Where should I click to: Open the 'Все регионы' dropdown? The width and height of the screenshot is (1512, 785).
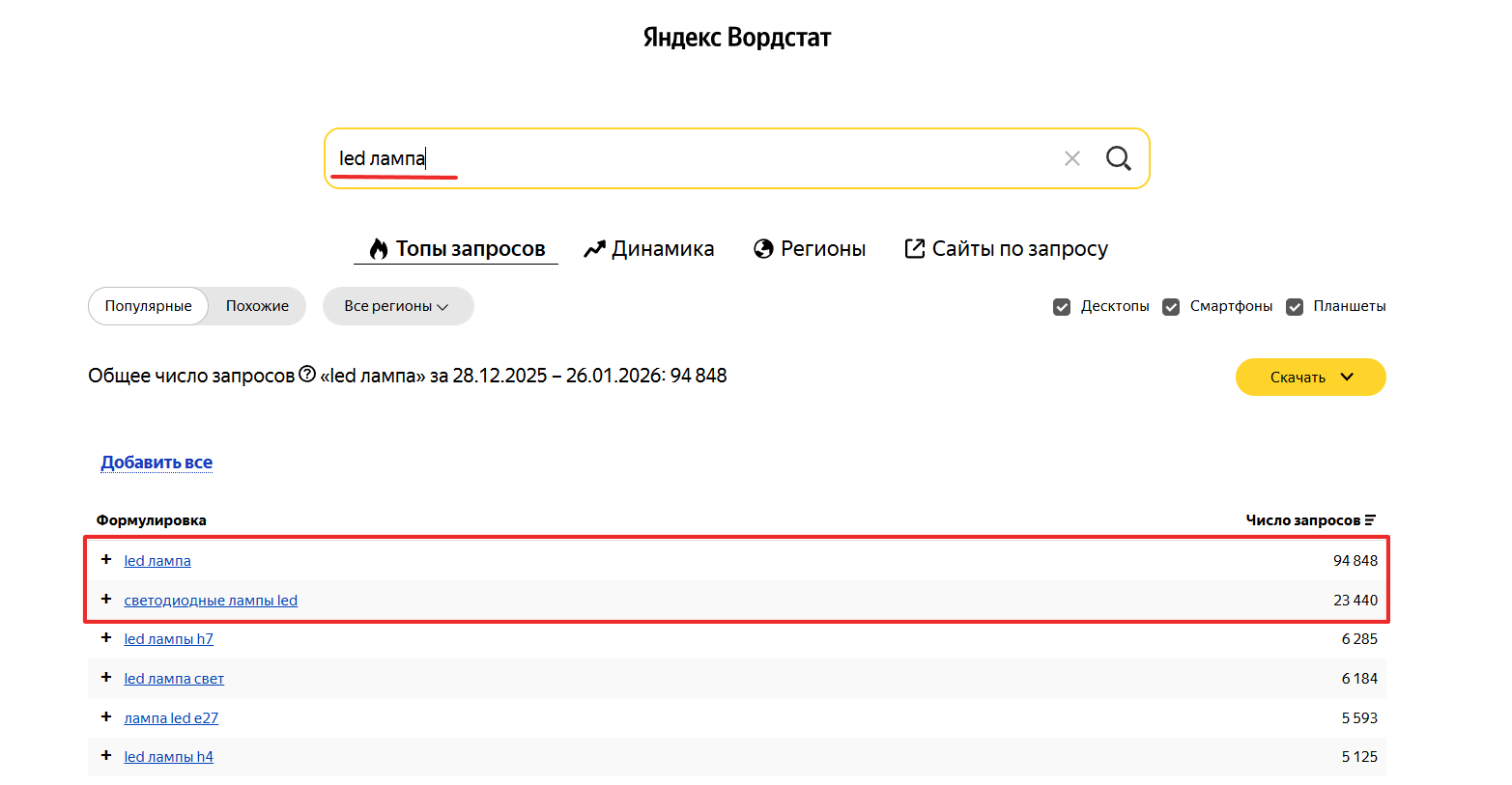(x=398, y=306)
